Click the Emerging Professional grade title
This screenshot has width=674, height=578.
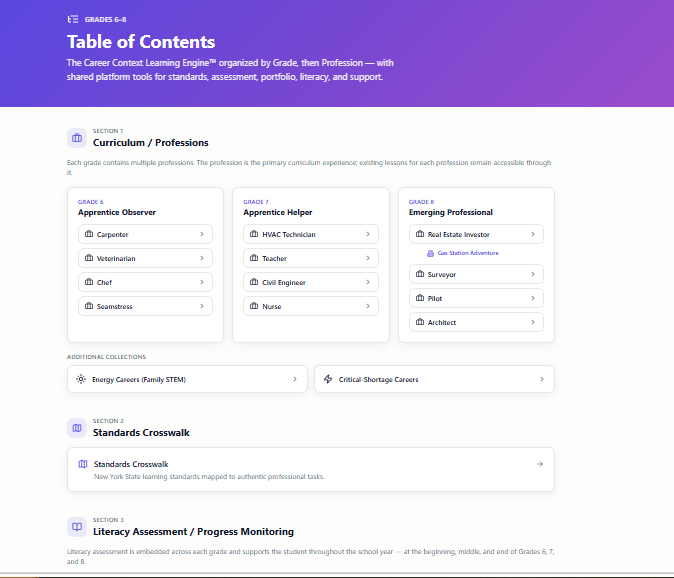(451, 212)
